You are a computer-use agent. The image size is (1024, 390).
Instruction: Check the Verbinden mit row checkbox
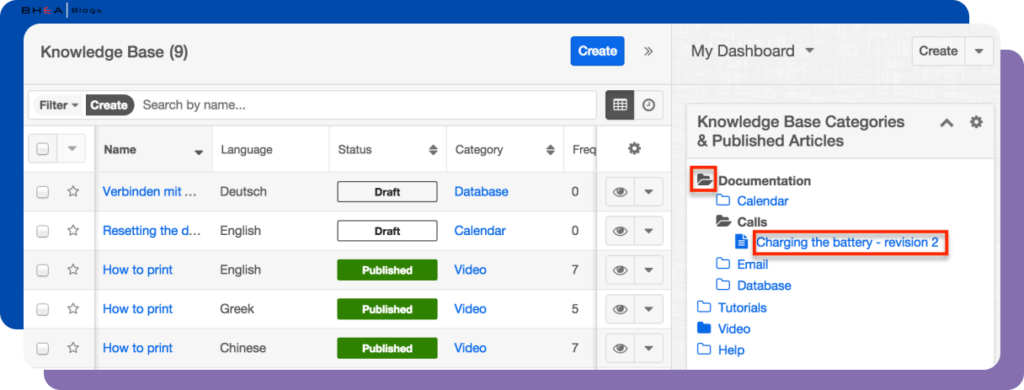(x=42, y=192)
